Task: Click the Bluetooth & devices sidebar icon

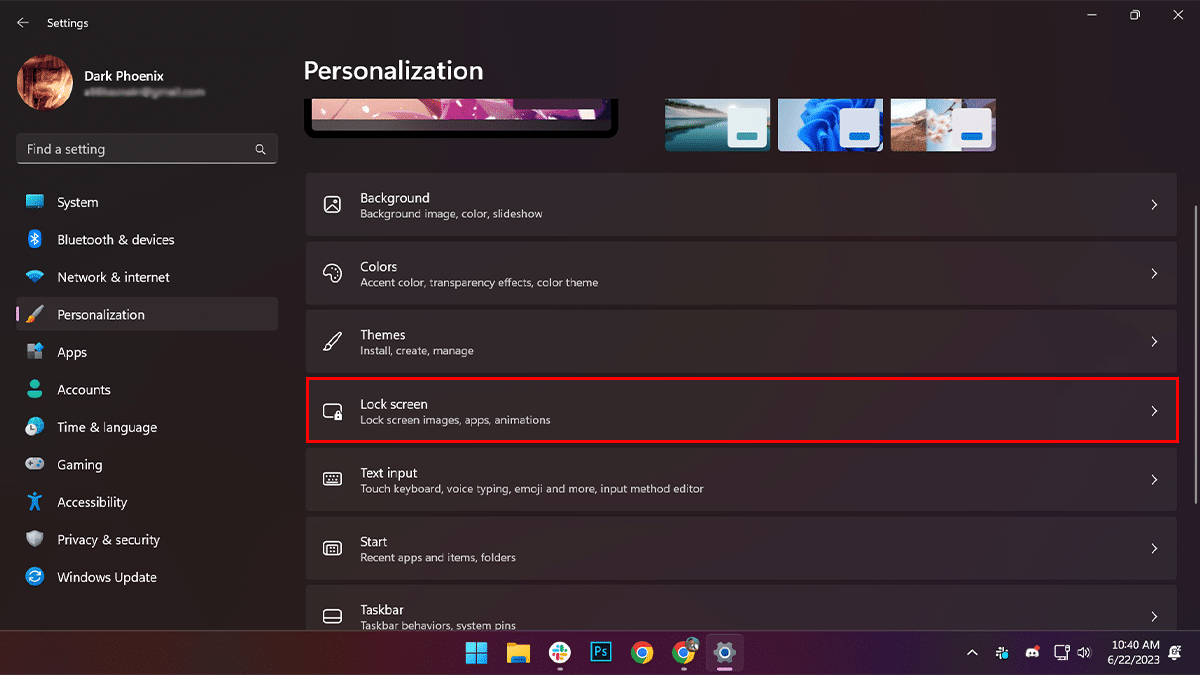Action: tap(35, 240)
